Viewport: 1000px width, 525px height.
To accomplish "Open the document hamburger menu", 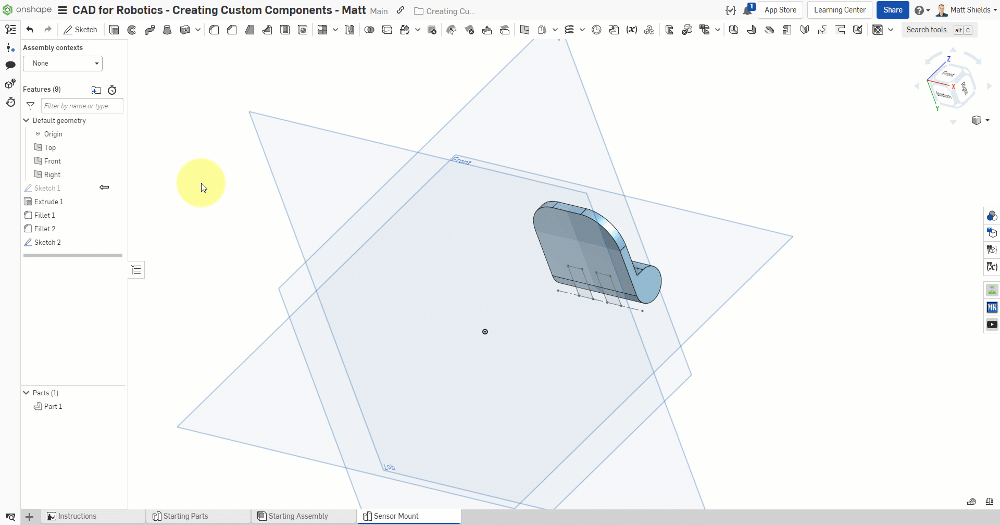I will [62, 10].
